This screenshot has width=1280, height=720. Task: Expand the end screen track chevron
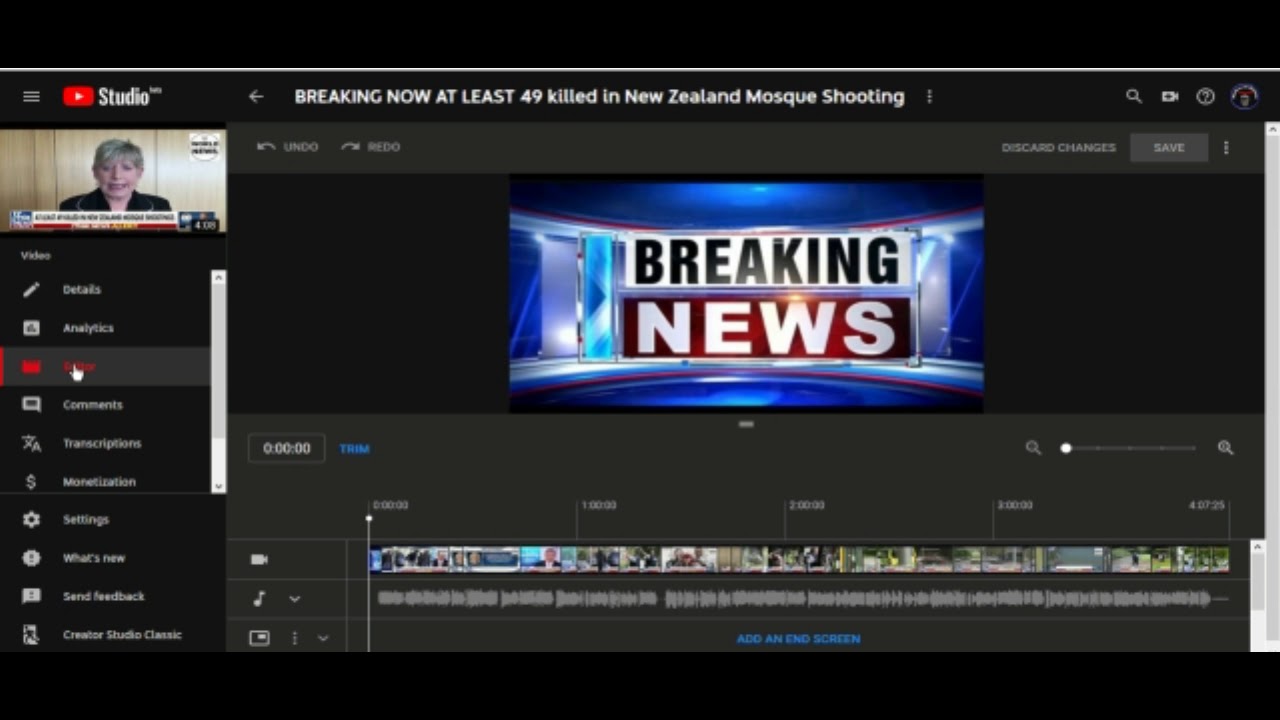click(322, 637)
